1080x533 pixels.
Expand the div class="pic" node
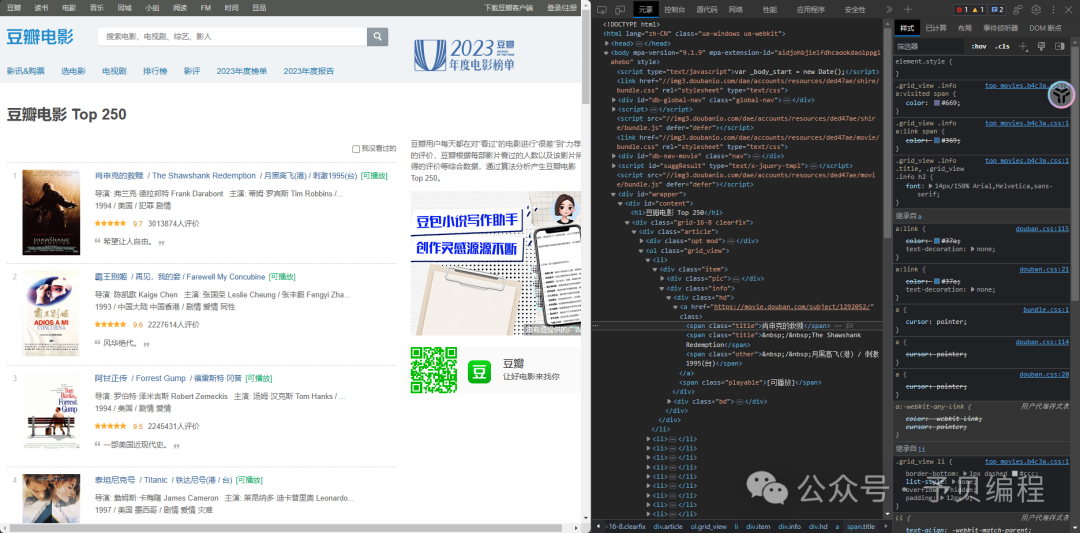click(x=662, y=278)
